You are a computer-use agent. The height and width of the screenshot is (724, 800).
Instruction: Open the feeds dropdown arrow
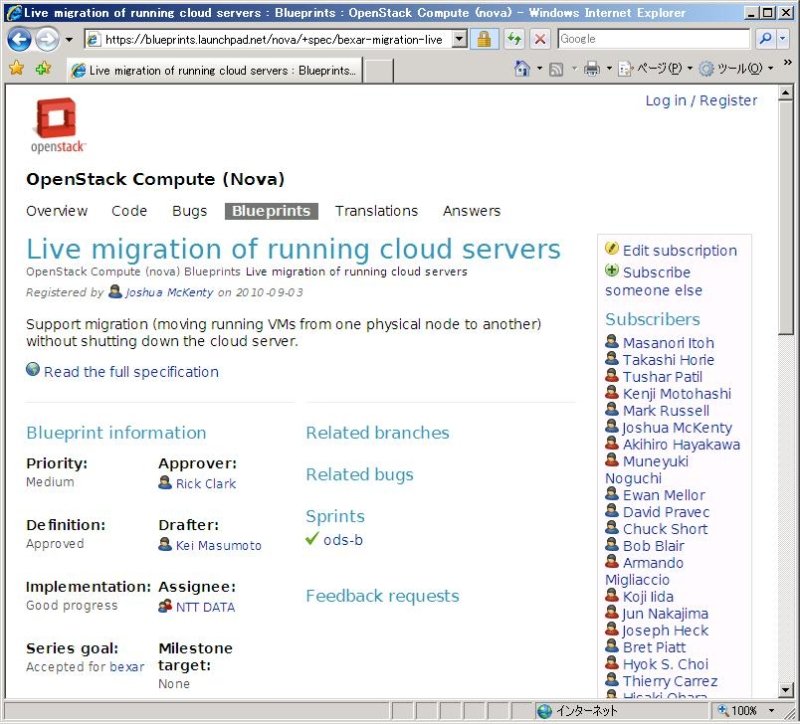click(x=574, y=68)
